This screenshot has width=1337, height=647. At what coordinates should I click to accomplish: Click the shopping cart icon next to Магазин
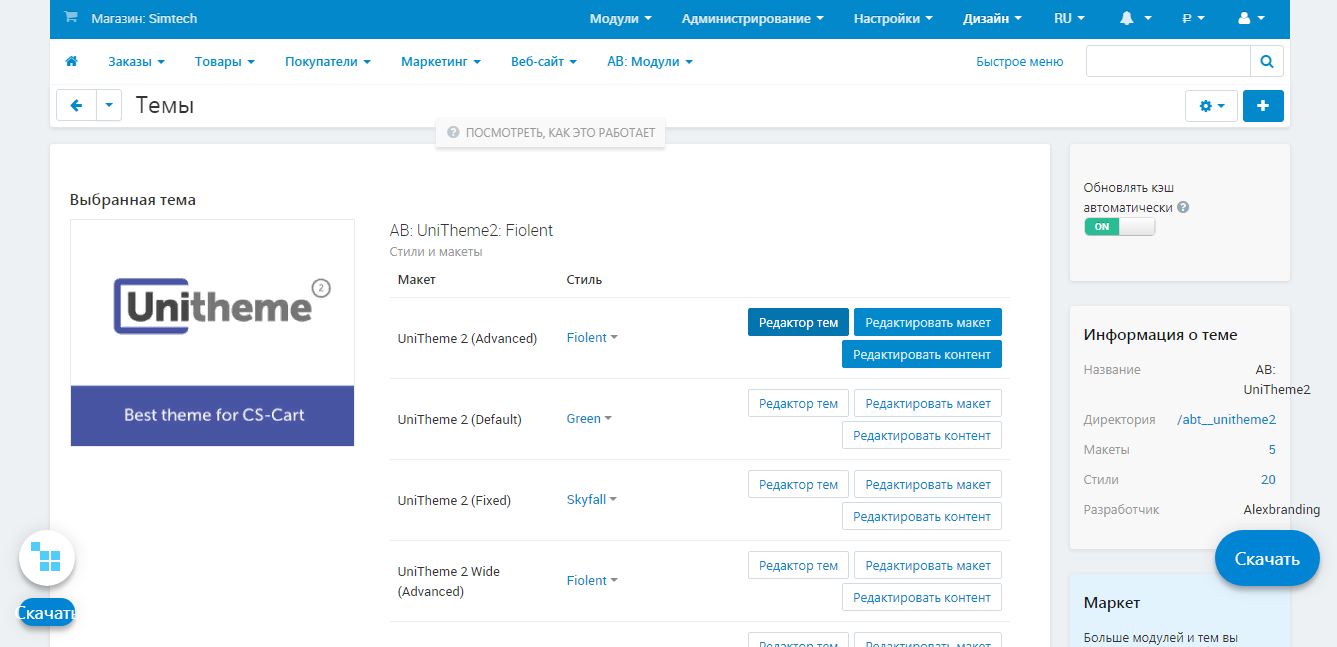coord(70,18)
